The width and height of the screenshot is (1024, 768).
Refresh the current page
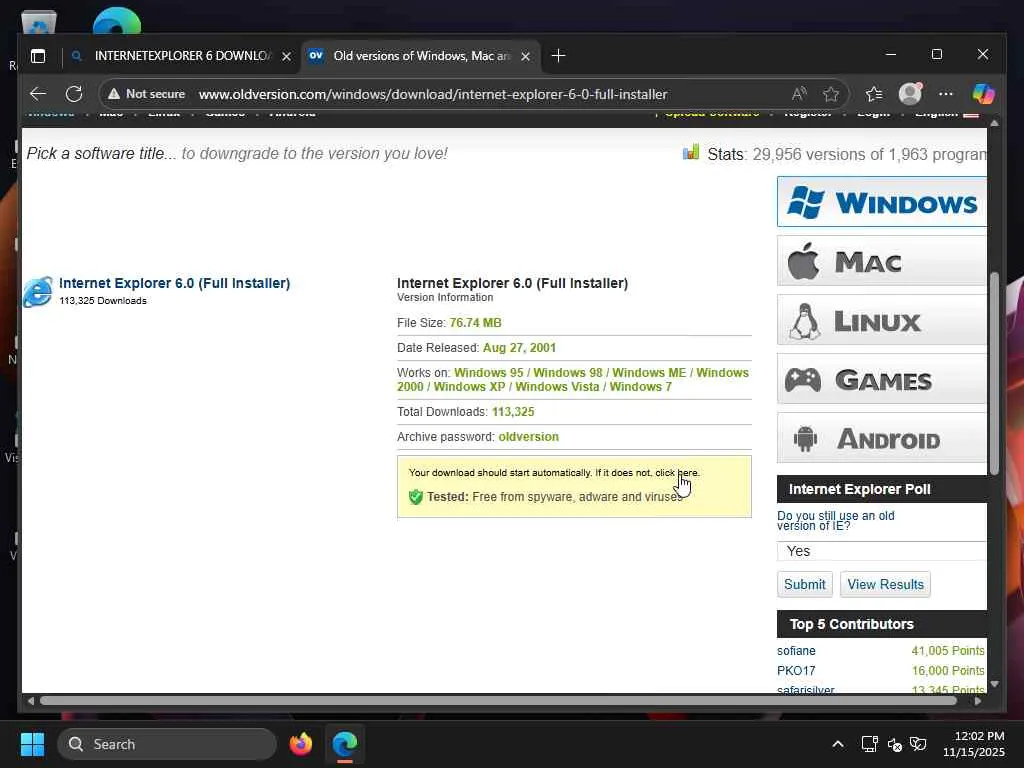point(74,94)
